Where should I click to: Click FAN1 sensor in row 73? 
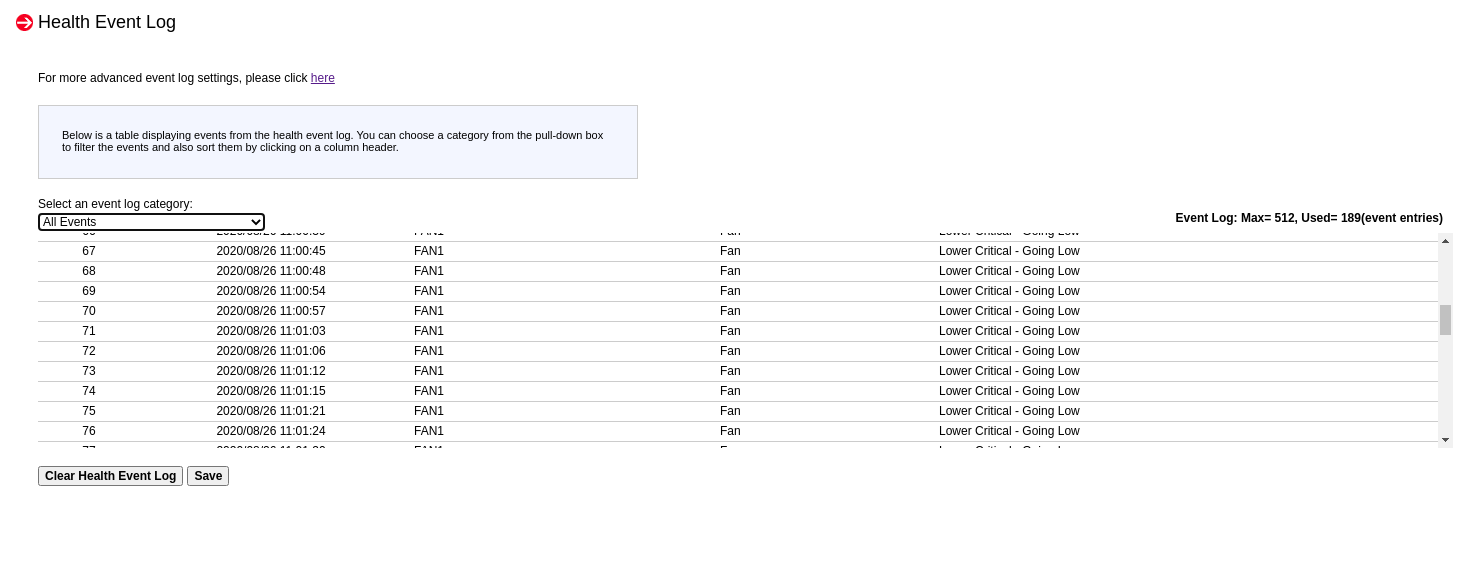point(429,371)
